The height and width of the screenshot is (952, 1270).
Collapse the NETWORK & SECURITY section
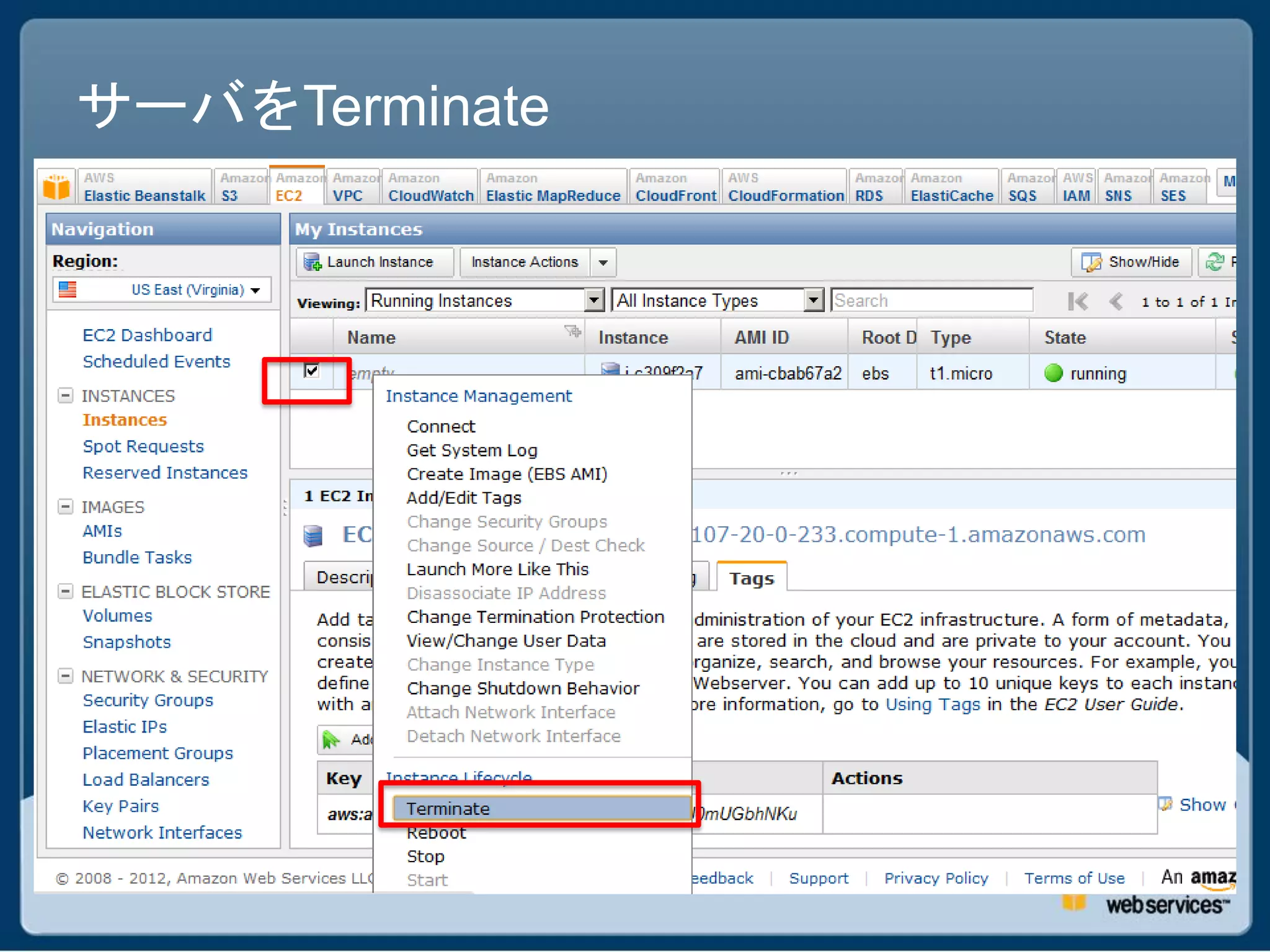click(65, 676)
